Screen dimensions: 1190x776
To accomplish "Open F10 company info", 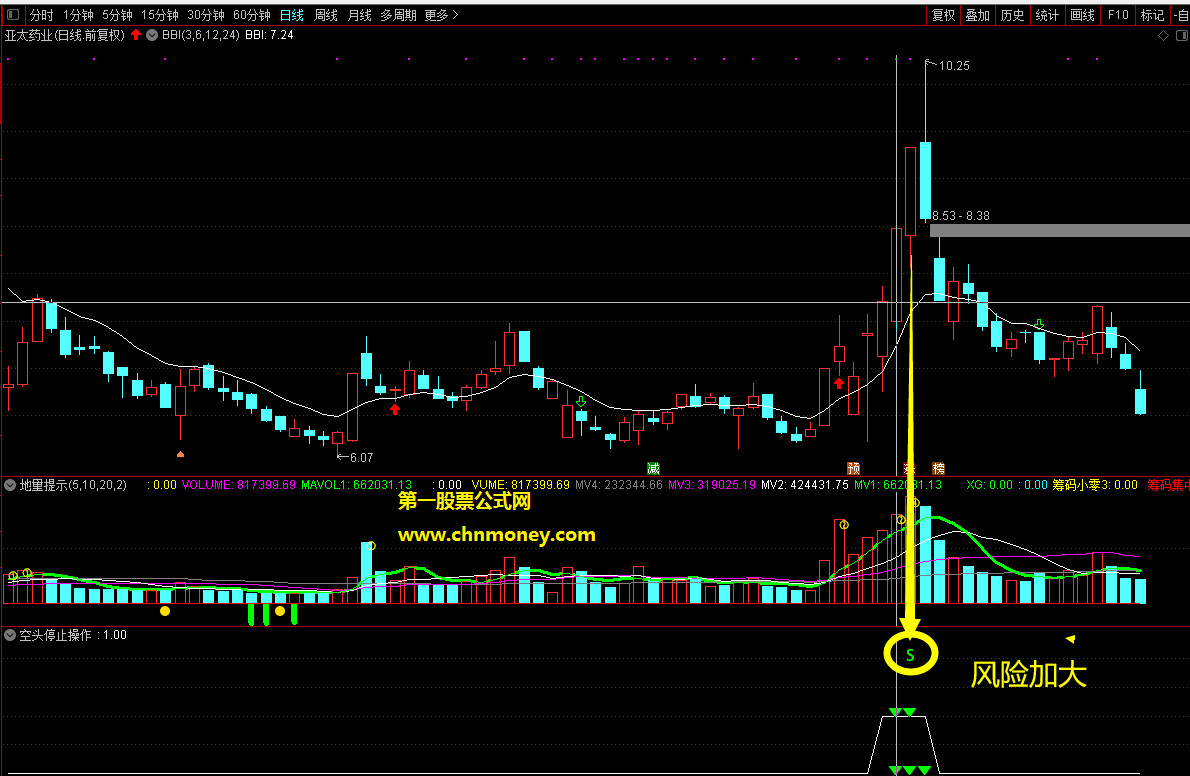I will 1118,14.
